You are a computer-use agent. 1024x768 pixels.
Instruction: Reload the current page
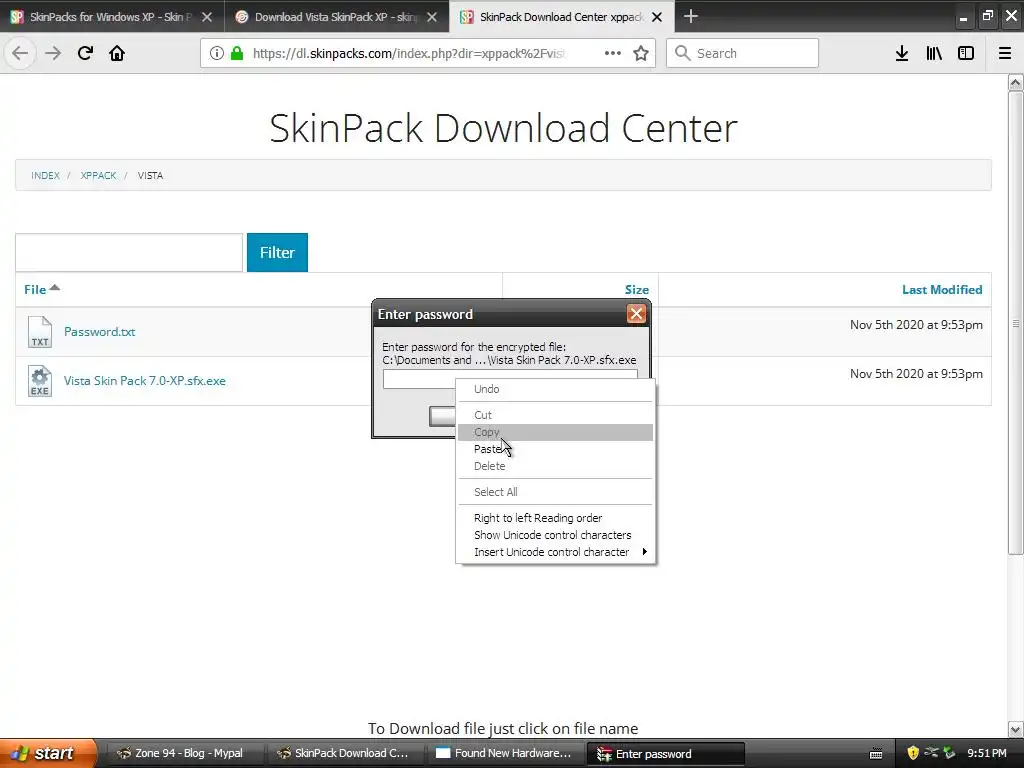pos(85,53)
